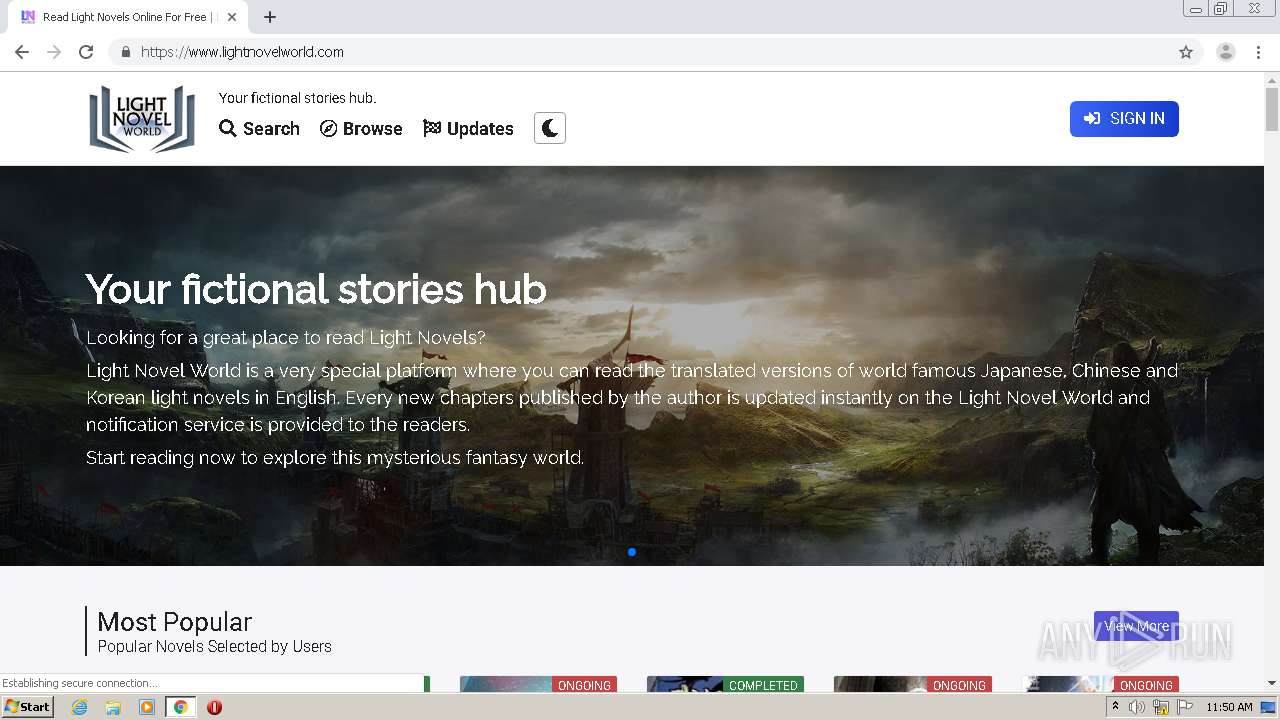1280x720 pixels.
Task: Click the 11:50 AM clock
Action: [1229, 707]
